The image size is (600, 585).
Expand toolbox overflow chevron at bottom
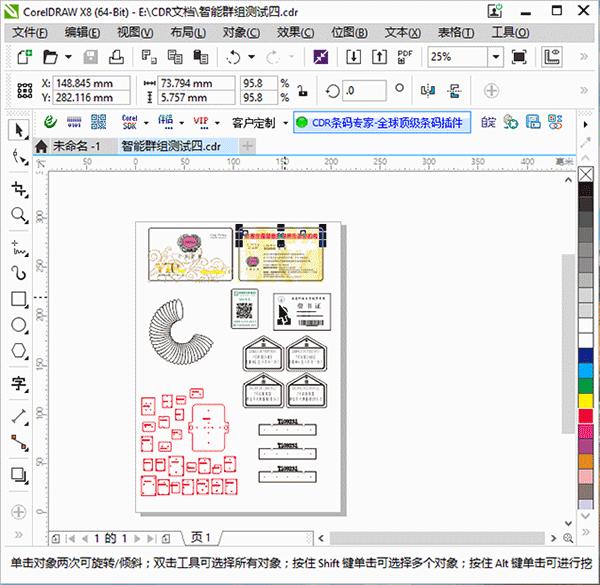coord(18,534)
